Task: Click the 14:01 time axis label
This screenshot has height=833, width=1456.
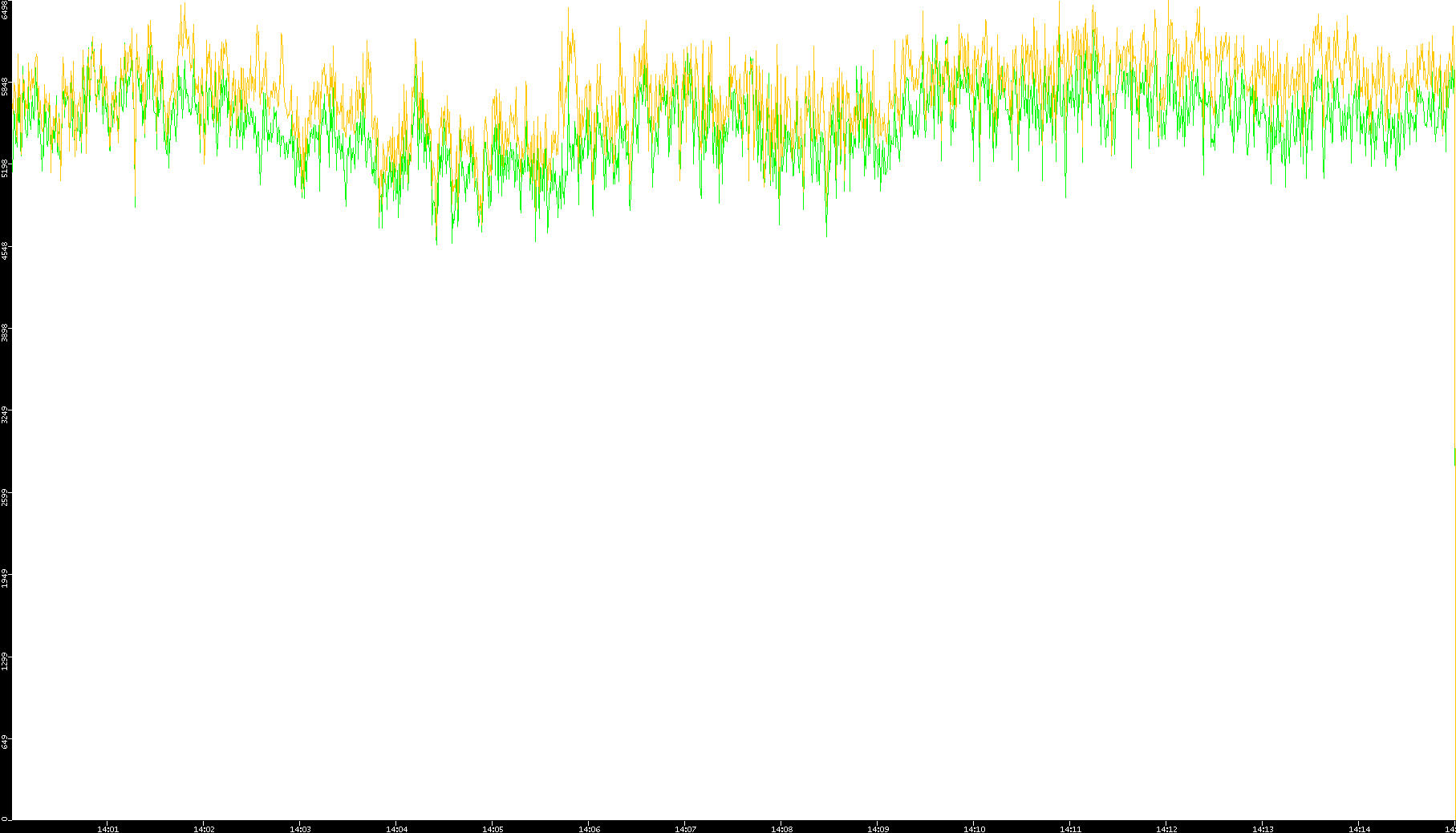Action: click(107, 829)
